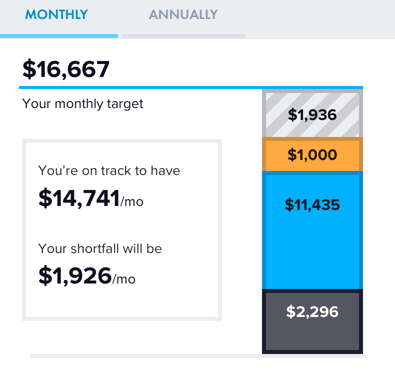This screenshot has width=395, height=371.
Task: Click the $1,936 label in the striped segment
Action: pyautogui.click(x=312, y=115)
